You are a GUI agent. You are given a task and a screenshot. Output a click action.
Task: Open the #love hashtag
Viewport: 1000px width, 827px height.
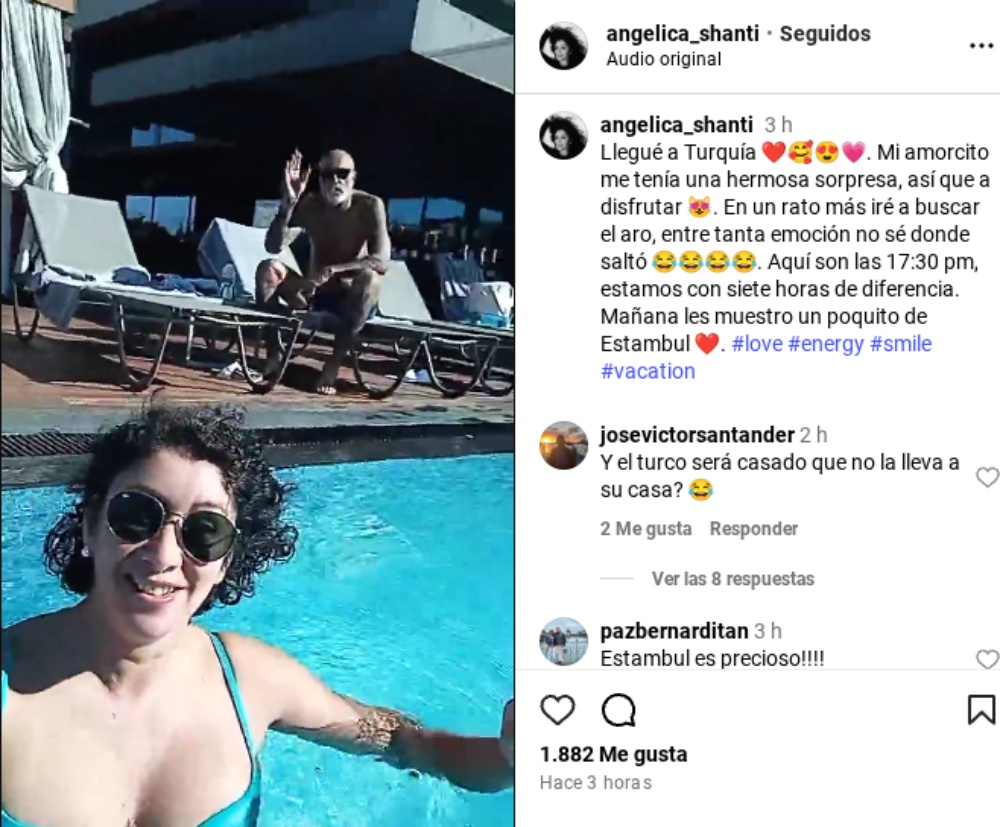pyautogui.click(x=757, y=344)
